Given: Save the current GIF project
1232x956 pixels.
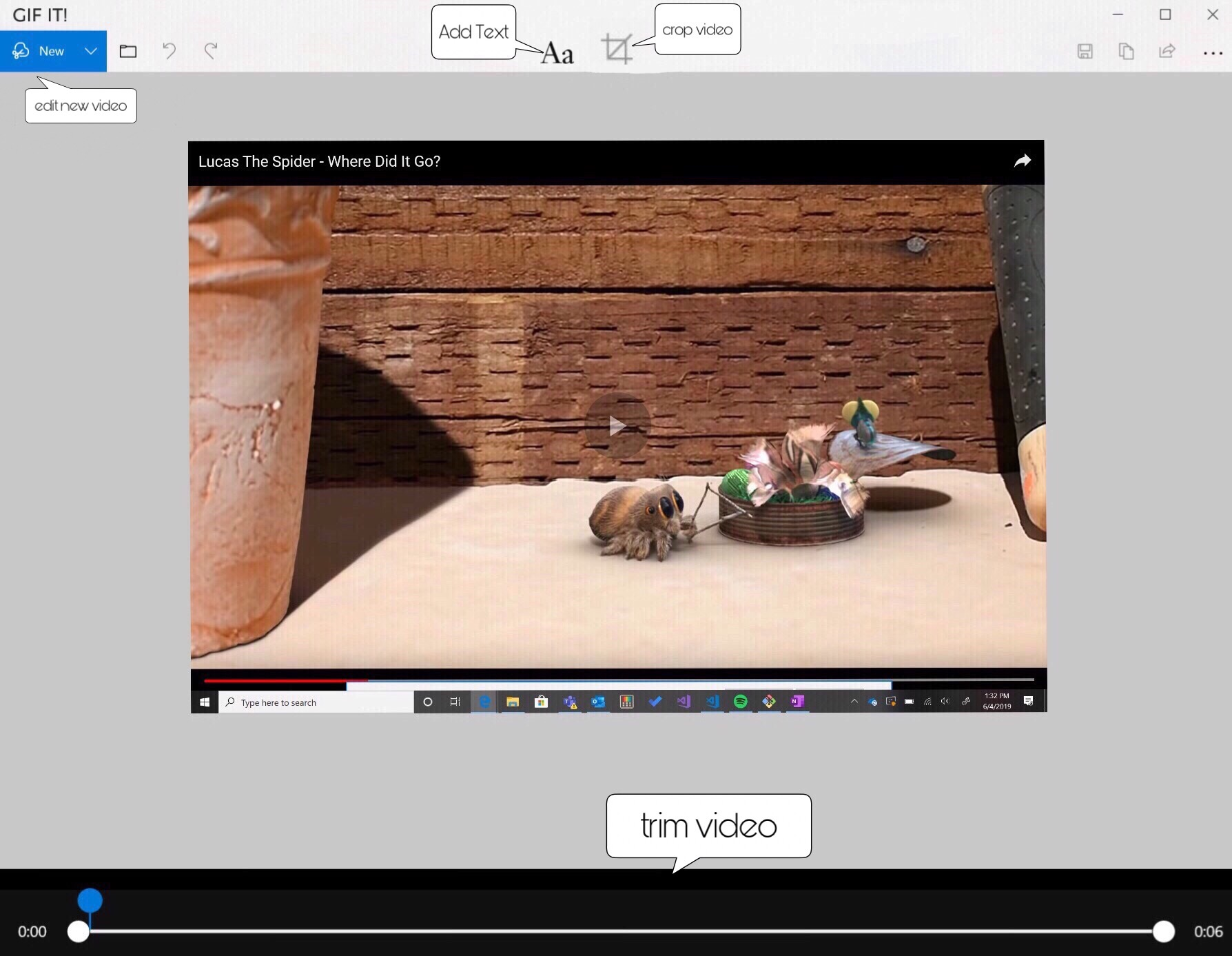Looking at the screenshot, I should (x=1085, y=52).
